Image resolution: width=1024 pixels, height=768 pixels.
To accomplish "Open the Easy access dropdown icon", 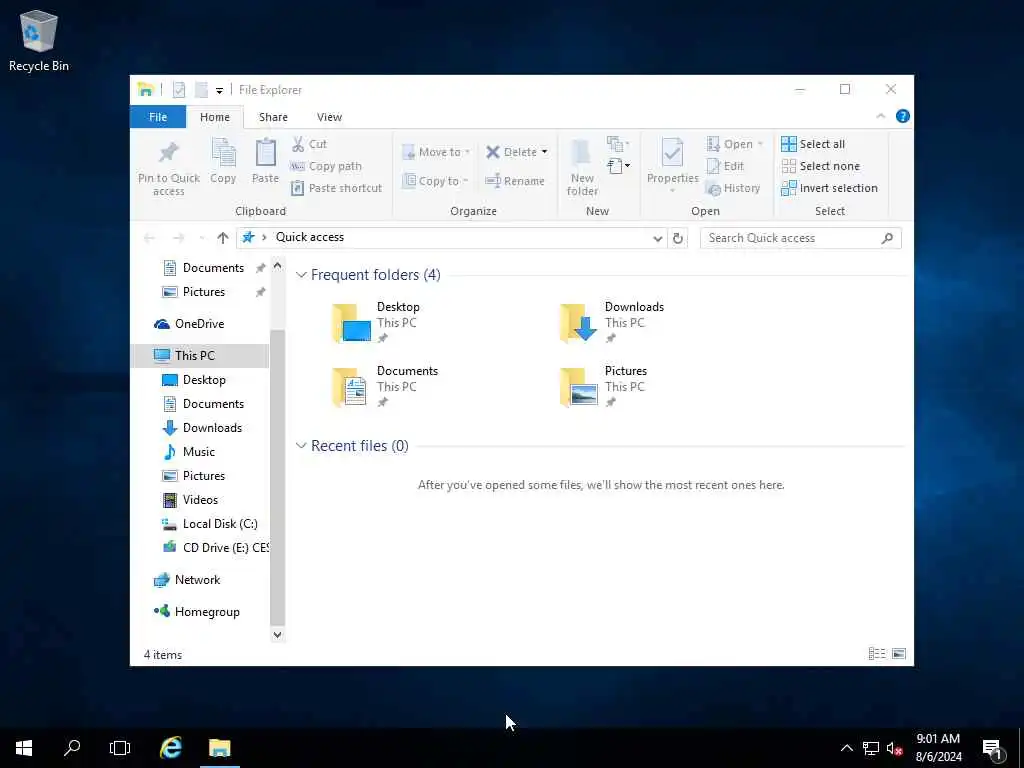I will 618,166.
